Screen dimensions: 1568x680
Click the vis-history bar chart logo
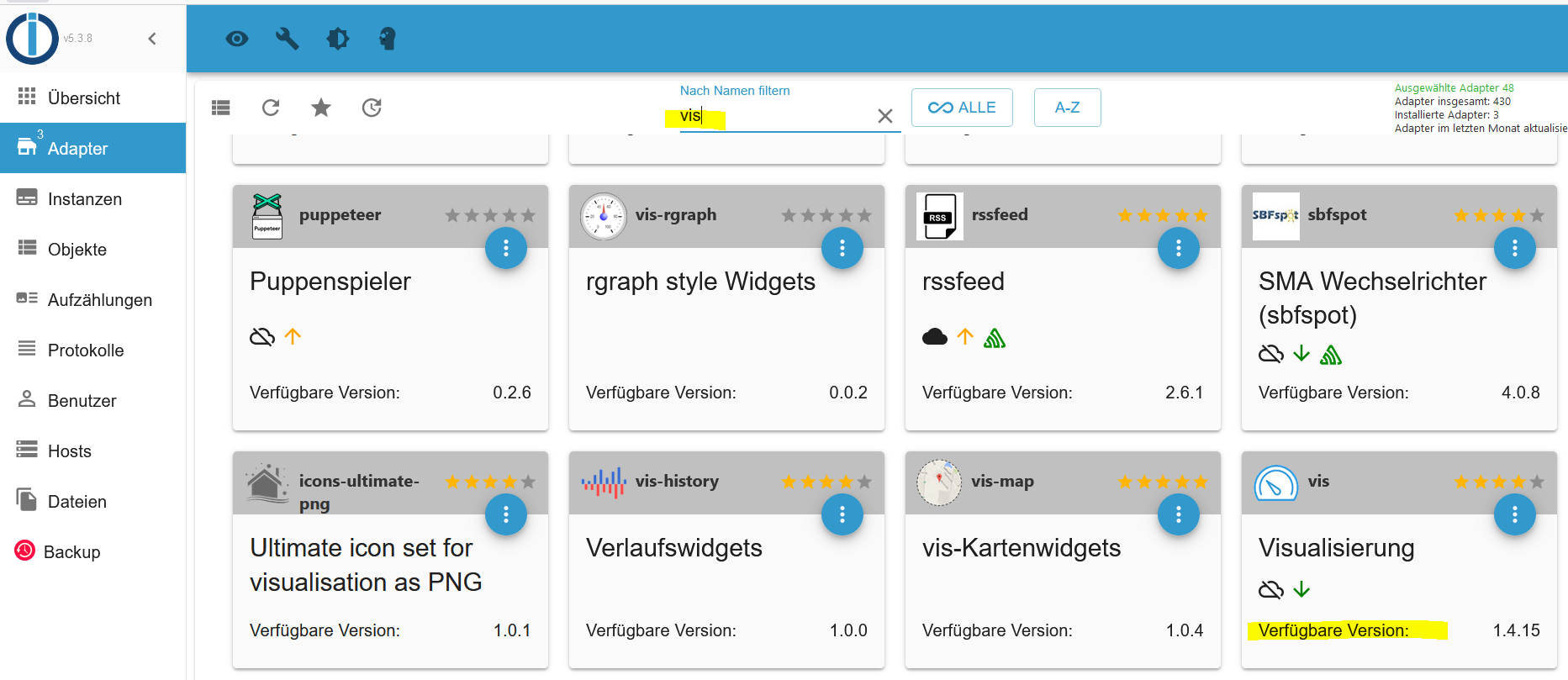pyautogui.click(x=604, y=482)
